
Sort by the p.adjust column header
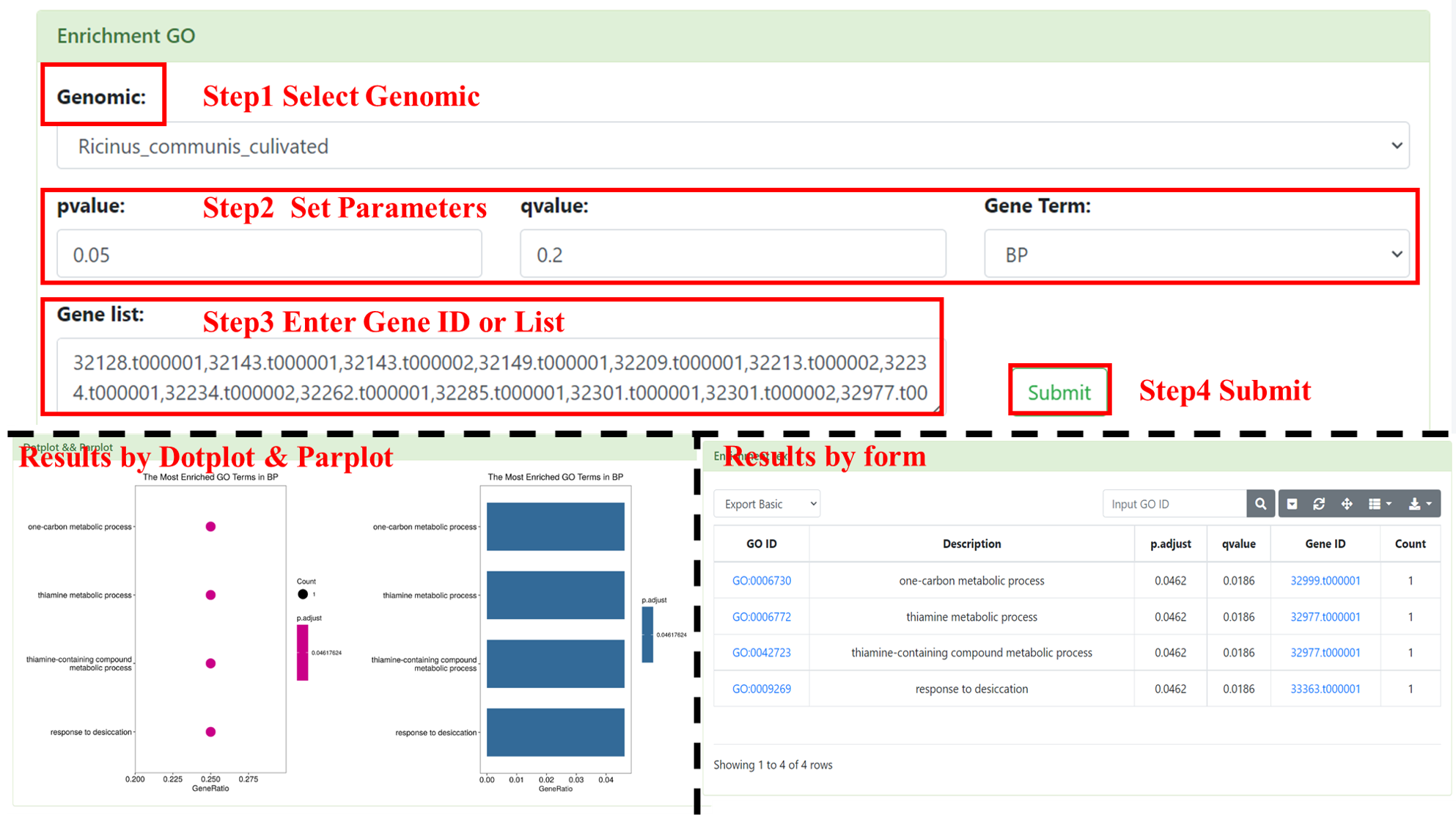[x=1170, y=544]
